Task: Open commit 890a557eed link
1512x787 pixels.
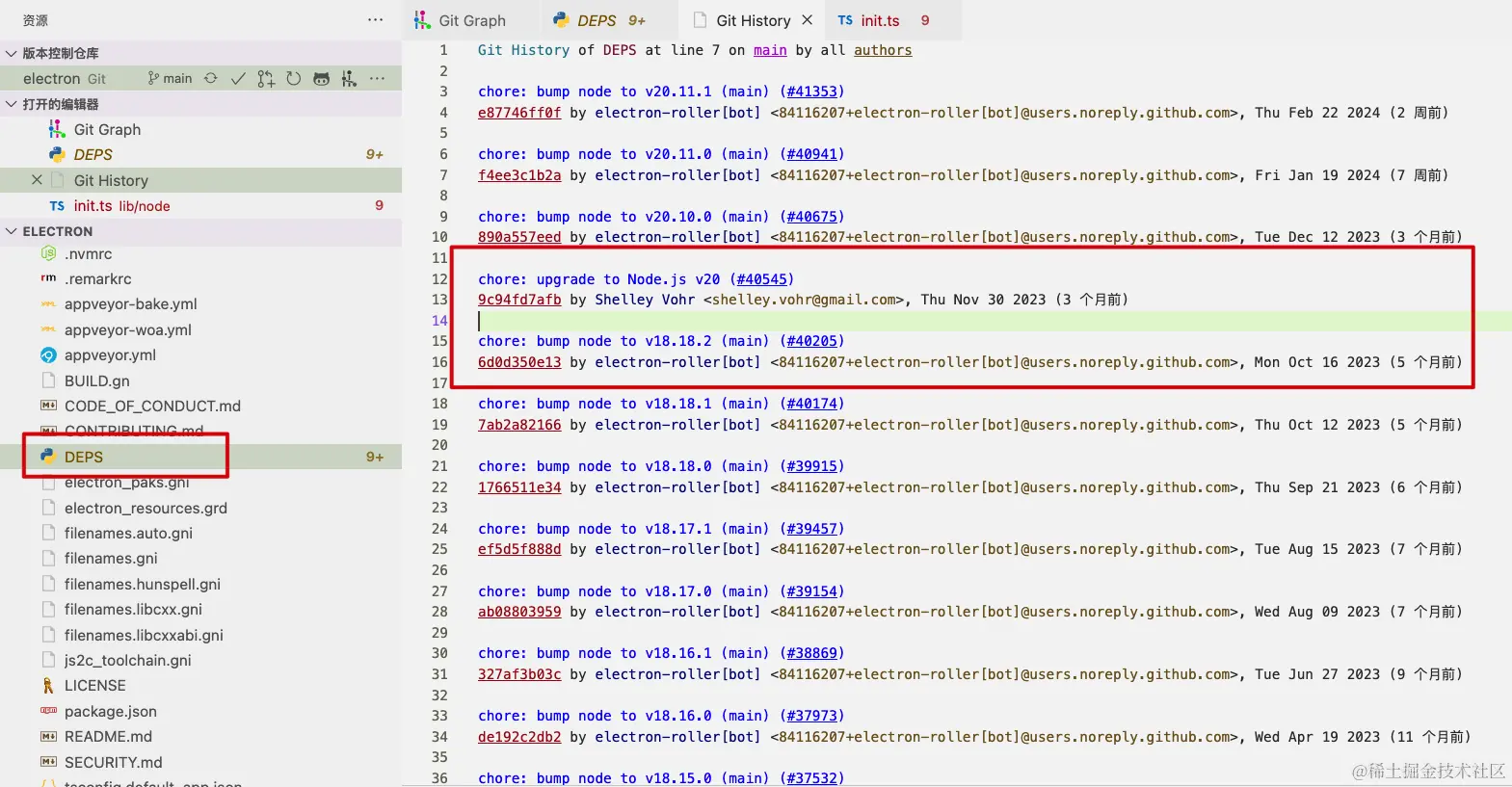Action: [x=519, y=237]
